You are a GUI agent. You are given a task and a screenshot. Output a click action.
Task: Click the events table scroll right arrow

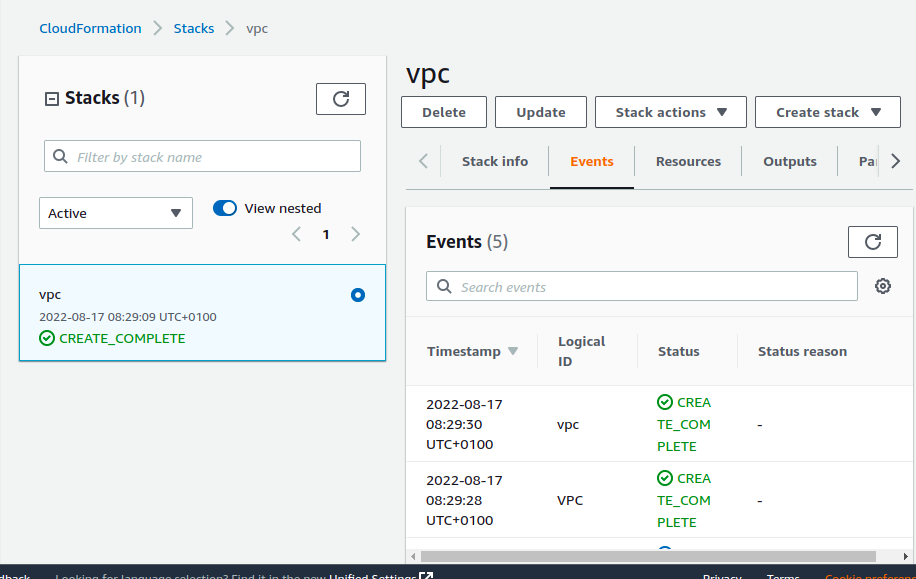tap(905, 556)
